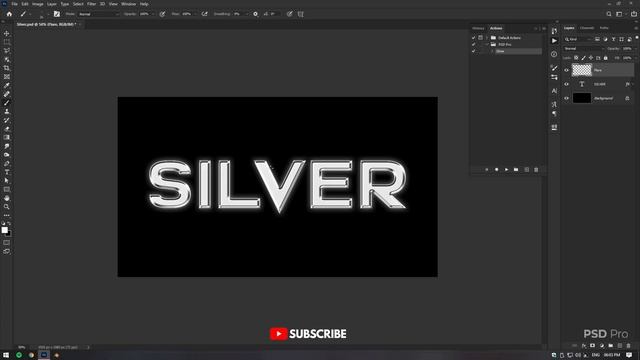This screenshot has width=640, height=360.
Task: Toggle Quick Mask mode icon
Action: pos(7,243)
